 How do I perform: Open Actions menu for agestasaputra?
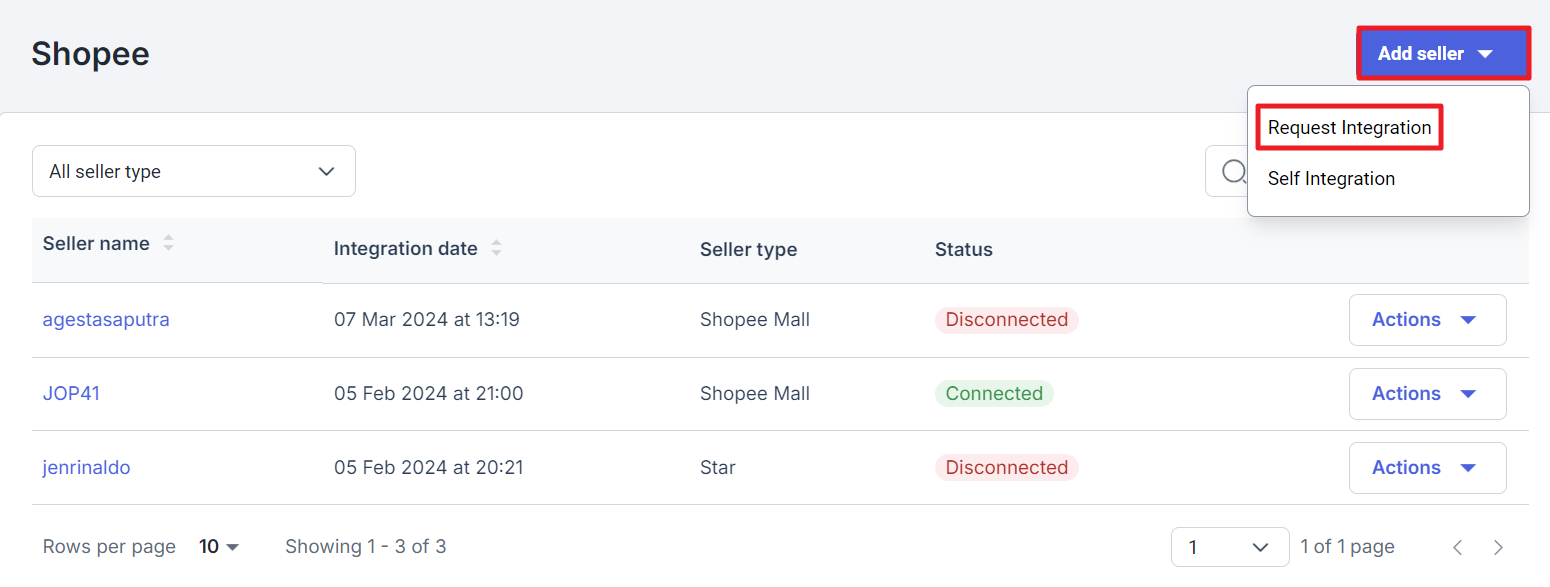point(1427,320)
